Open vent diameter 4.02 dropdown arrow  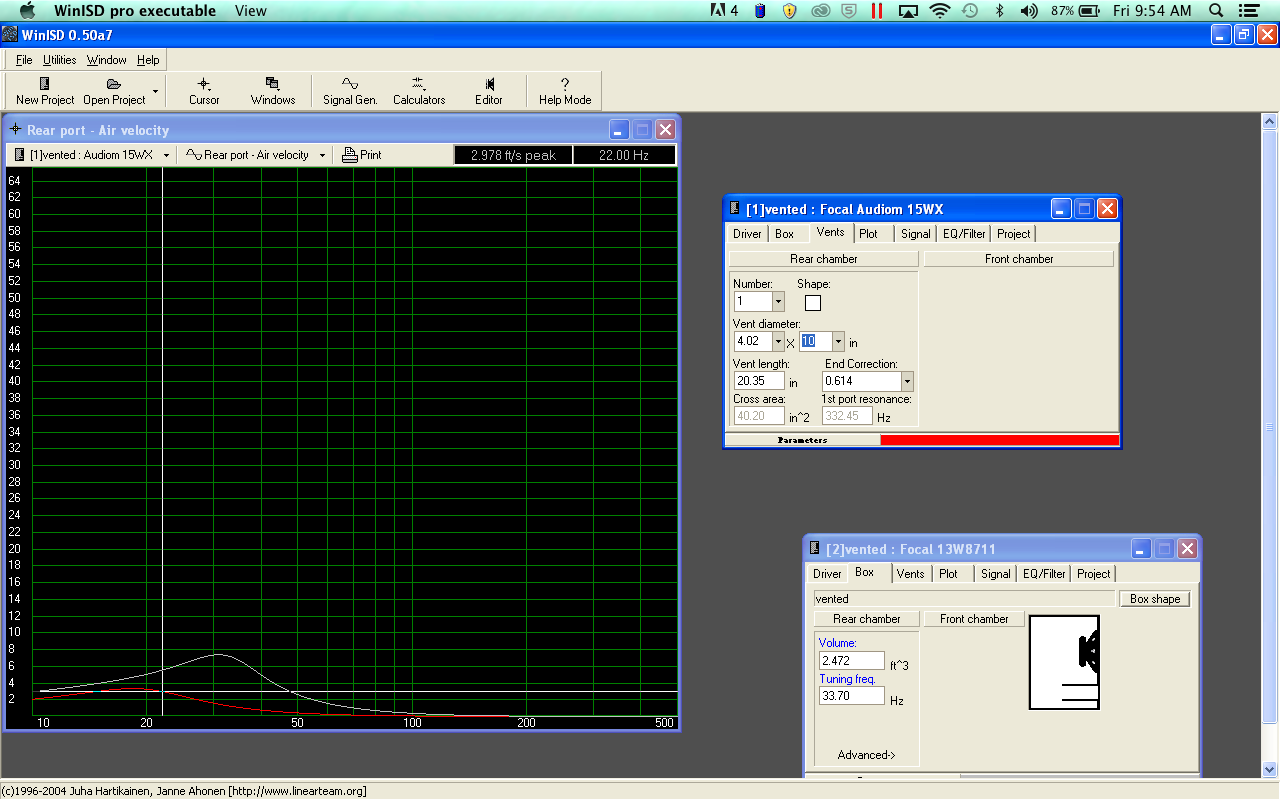click(778, 341)
